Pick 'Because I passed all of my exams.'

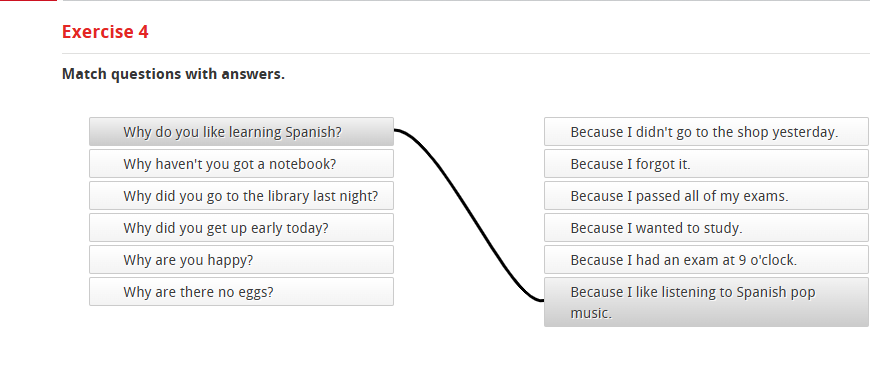[x=706, y=196]
